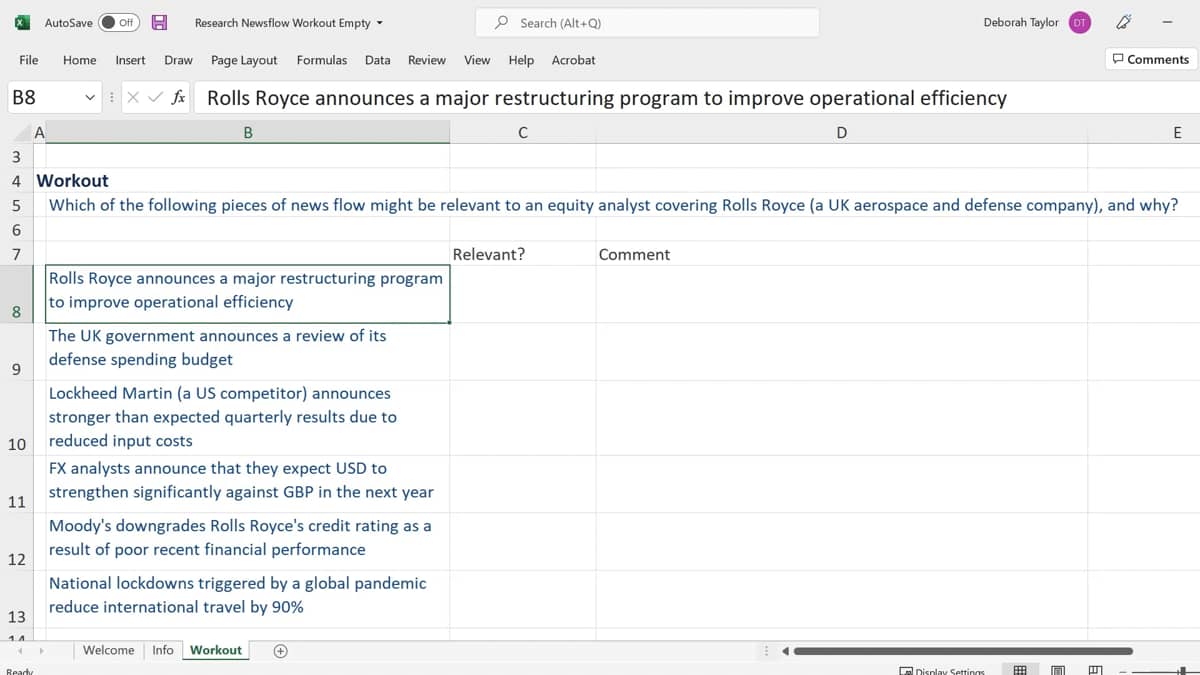Switch to Page Break Preview icon
The width and height of the screenshot is (1200, 675).
point(1094,670)
